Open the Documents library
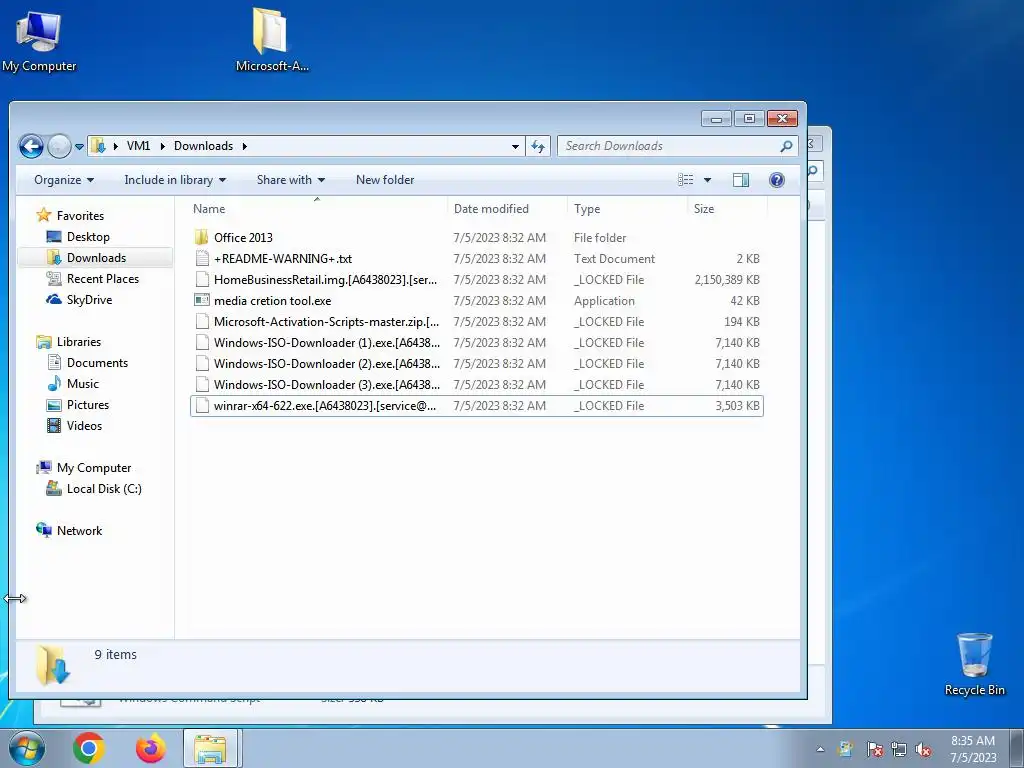This screenshot has width=1024, height=768. pos(97,362)
